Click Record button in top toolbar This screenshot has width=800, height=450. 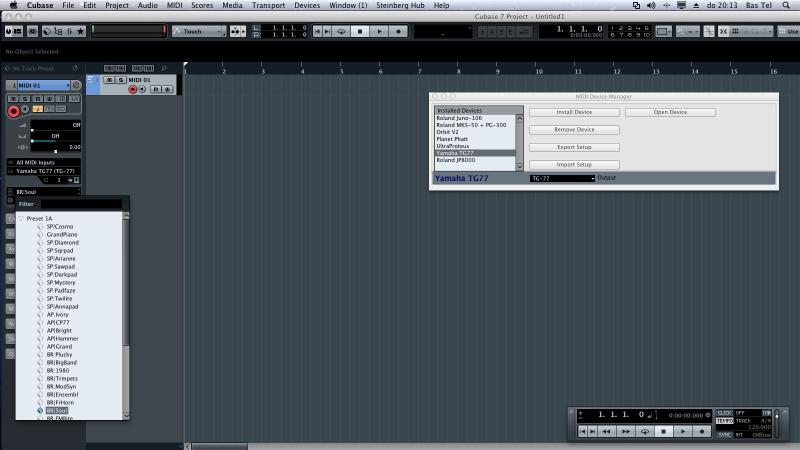pyautogui.click(x=398, y=32)
